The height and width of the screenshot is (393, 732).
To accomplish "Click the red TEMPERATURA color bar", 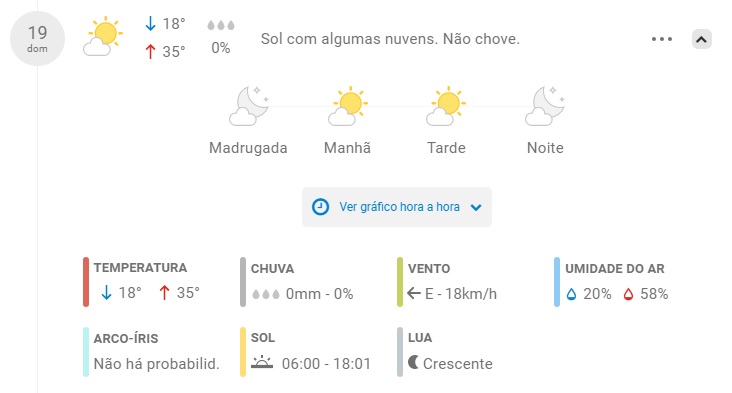I will pyautogui.click(x=86, y=282).
